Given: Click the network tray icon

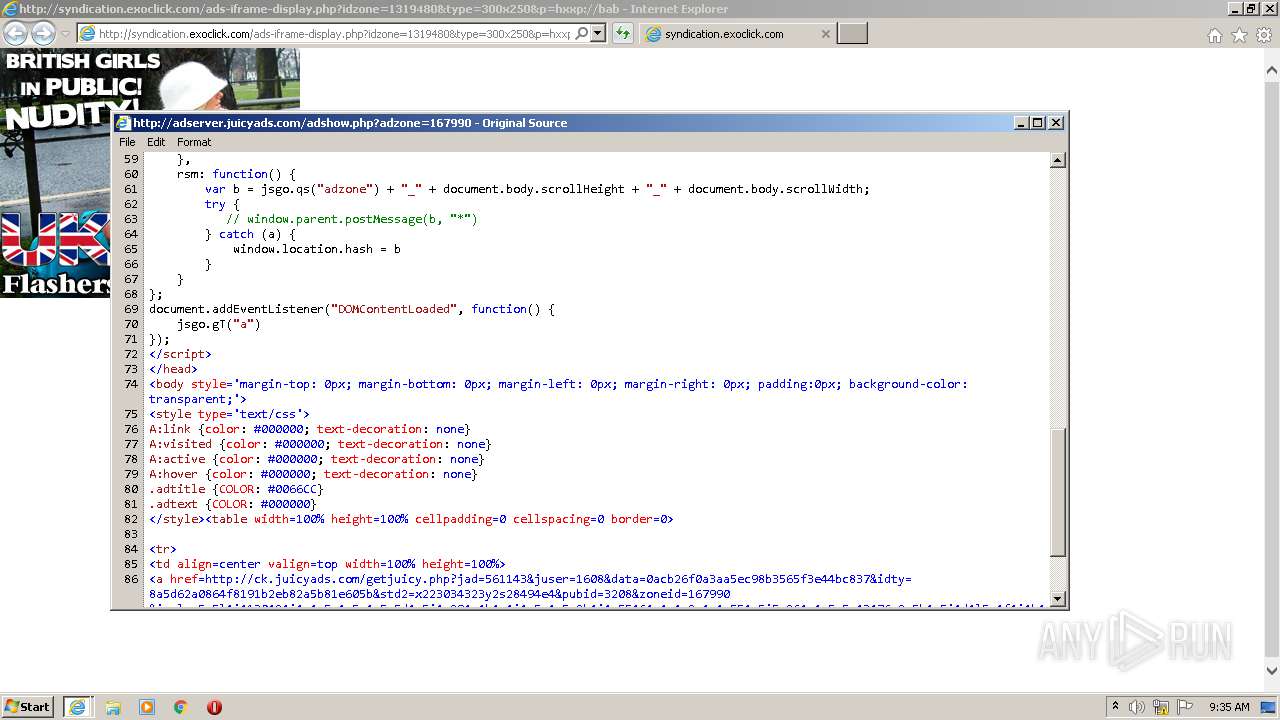Looking at the screenshot, I should point(1161,707).
